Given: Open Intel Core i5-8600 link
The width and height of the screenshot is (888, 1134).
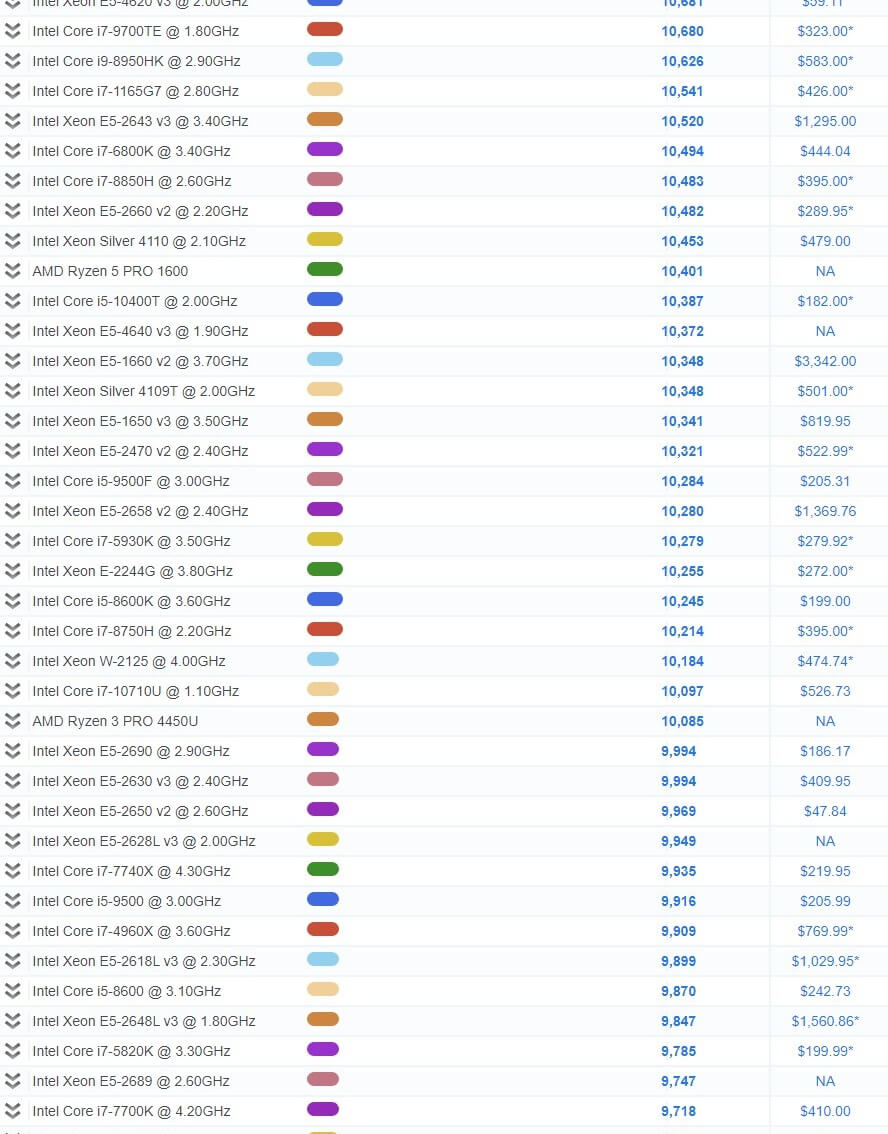Looking at the screenshot, I should [127, 991].
